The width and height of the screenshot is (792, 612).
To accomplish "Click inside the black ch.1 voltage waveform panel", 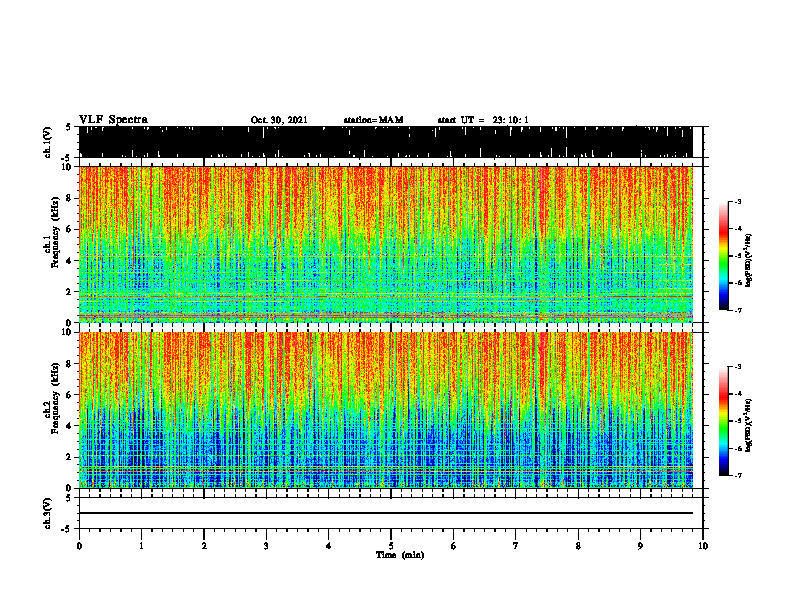I will tap(385, 142).
